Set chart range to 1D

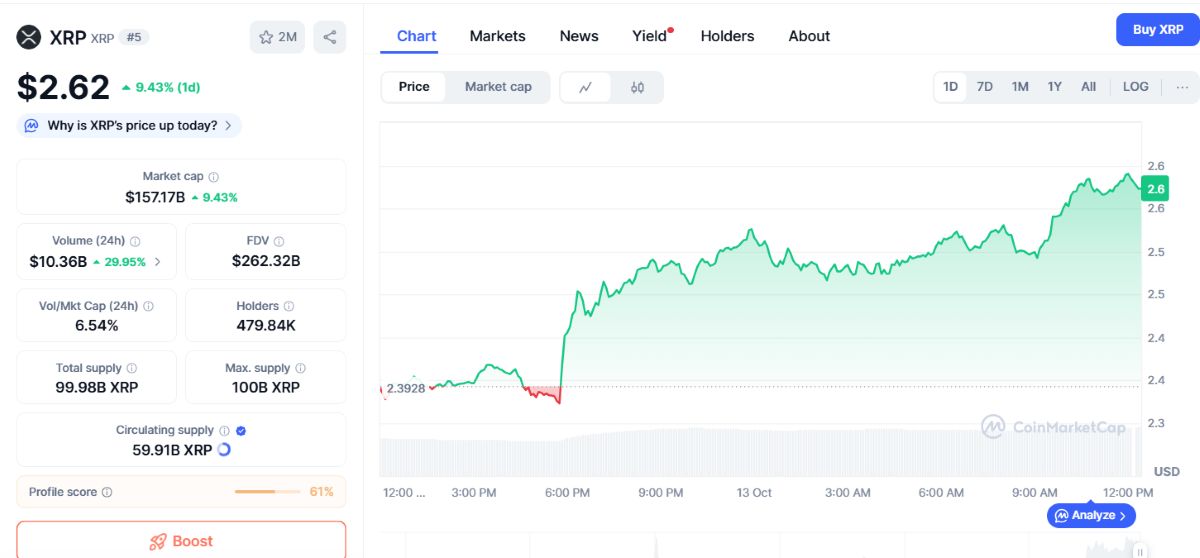point(951,87)
